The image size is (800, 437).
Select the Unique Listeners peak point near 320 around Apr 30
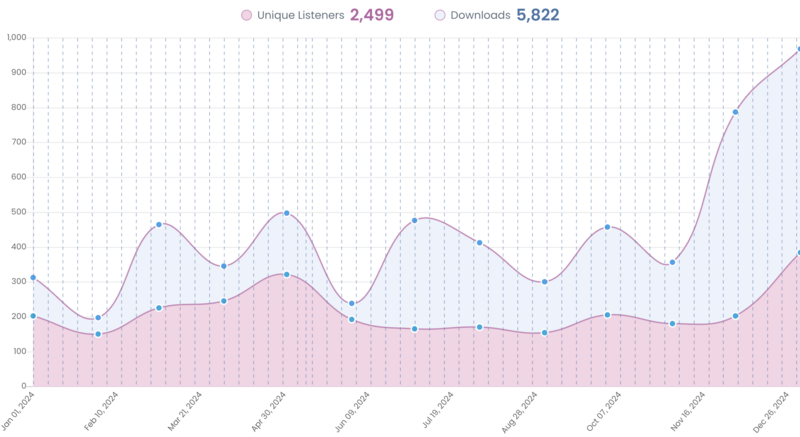[286, 274]
